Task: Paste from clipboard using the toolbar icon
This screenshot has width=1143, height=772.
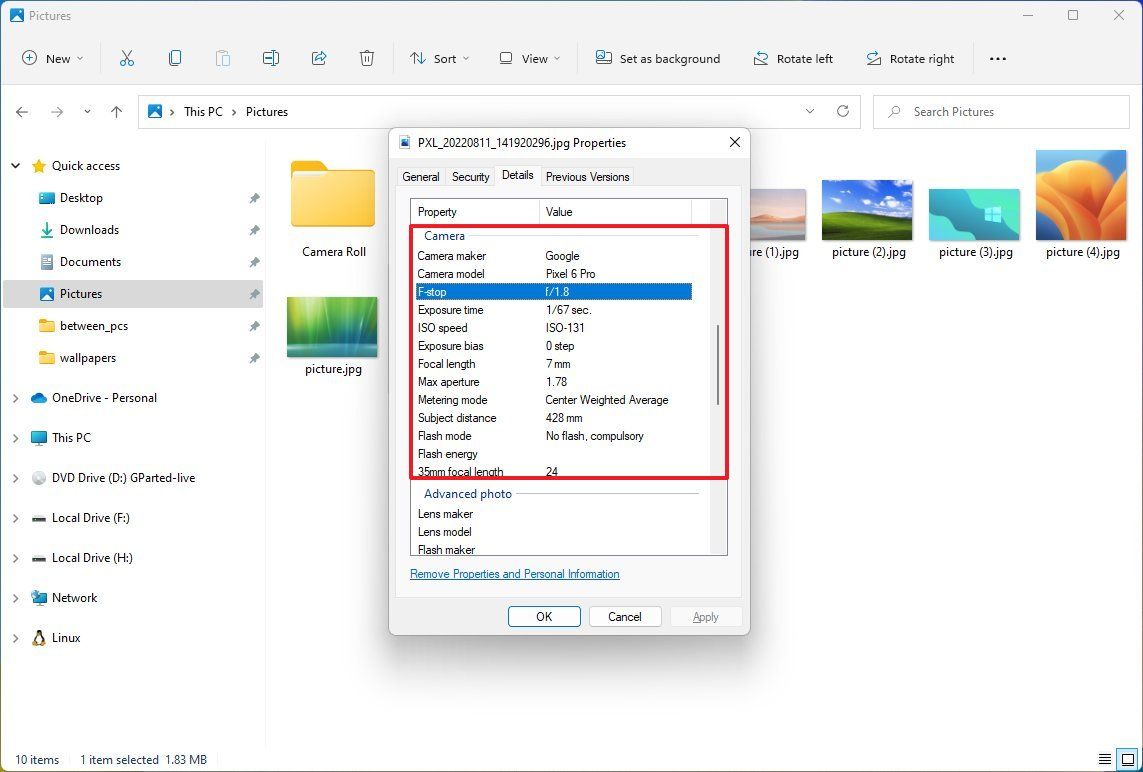Action: point(223,58)
